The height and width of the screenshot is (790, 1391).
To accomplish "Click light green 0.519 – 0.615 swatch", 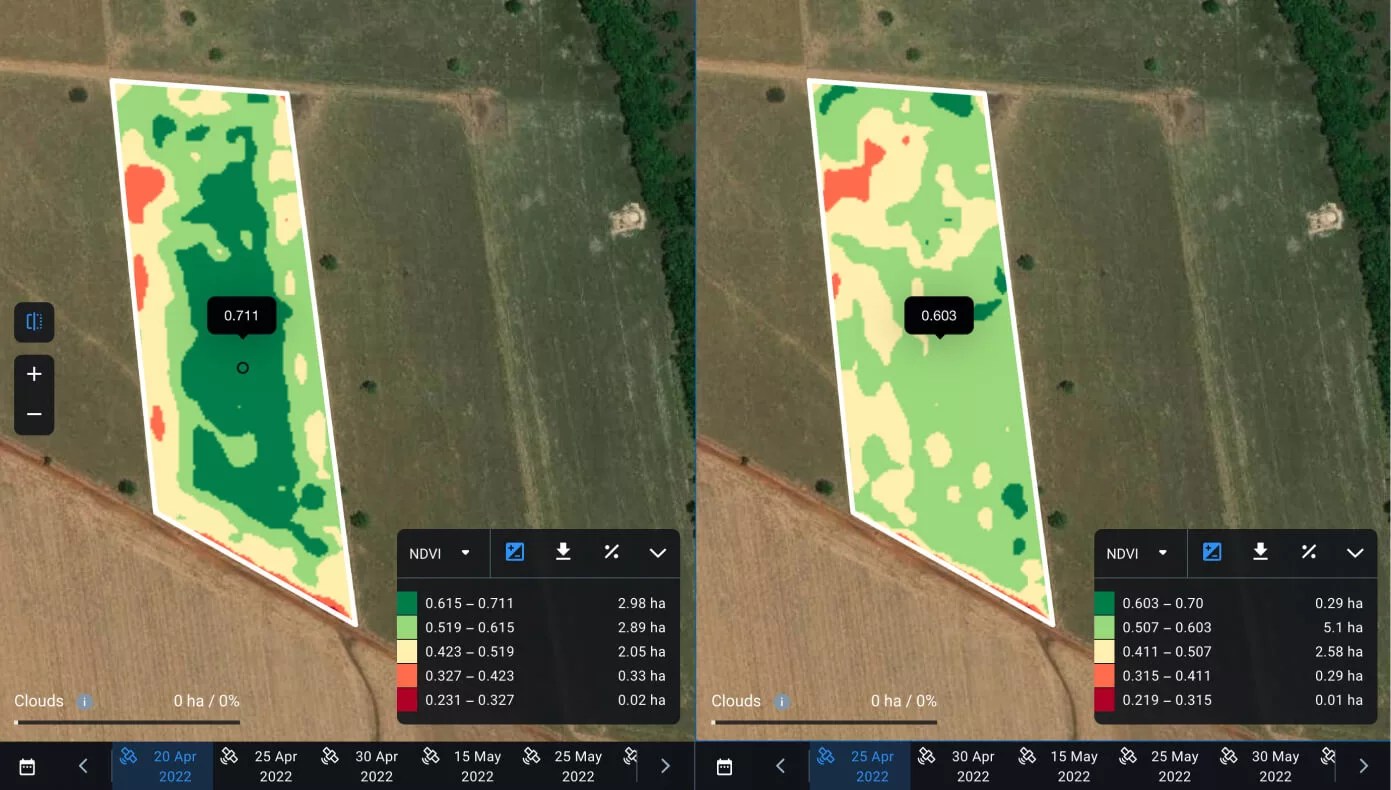I will pos(407,627).
